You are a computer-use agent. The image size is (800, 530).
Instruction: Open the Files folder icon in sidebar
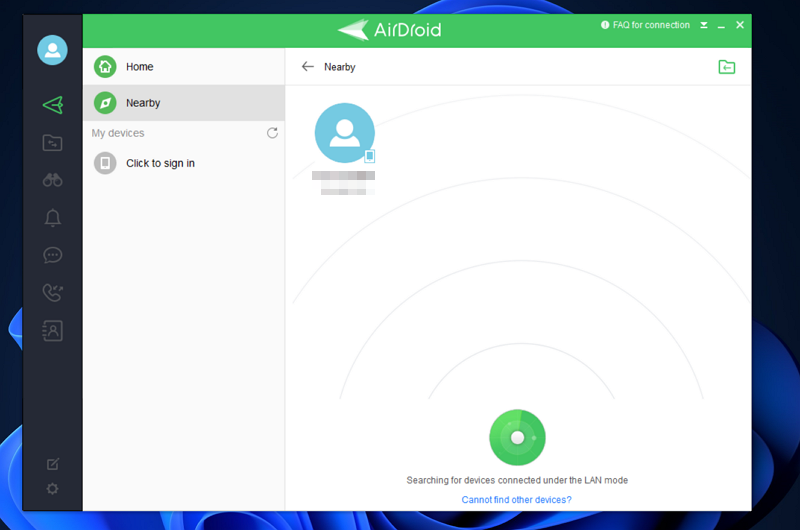(x=52, y=143)
